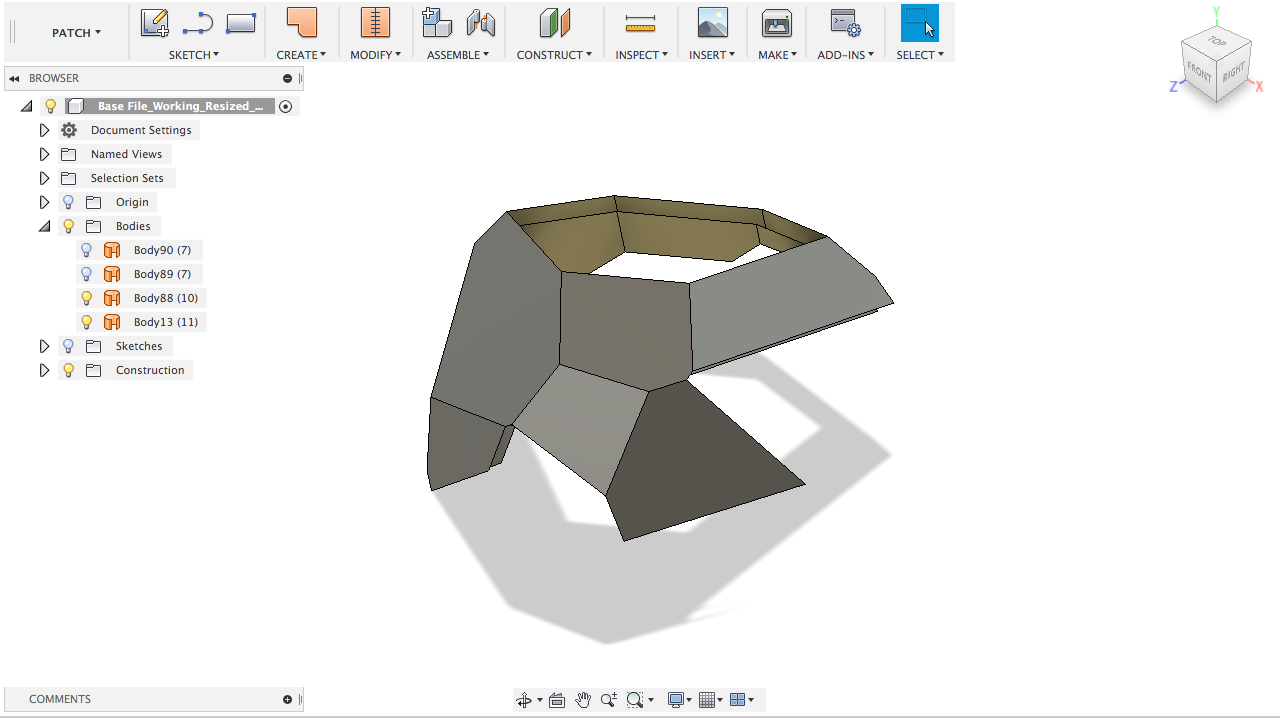Hide Body88 using its lightbulb
1280x718 pixels.
pos(87,298)
